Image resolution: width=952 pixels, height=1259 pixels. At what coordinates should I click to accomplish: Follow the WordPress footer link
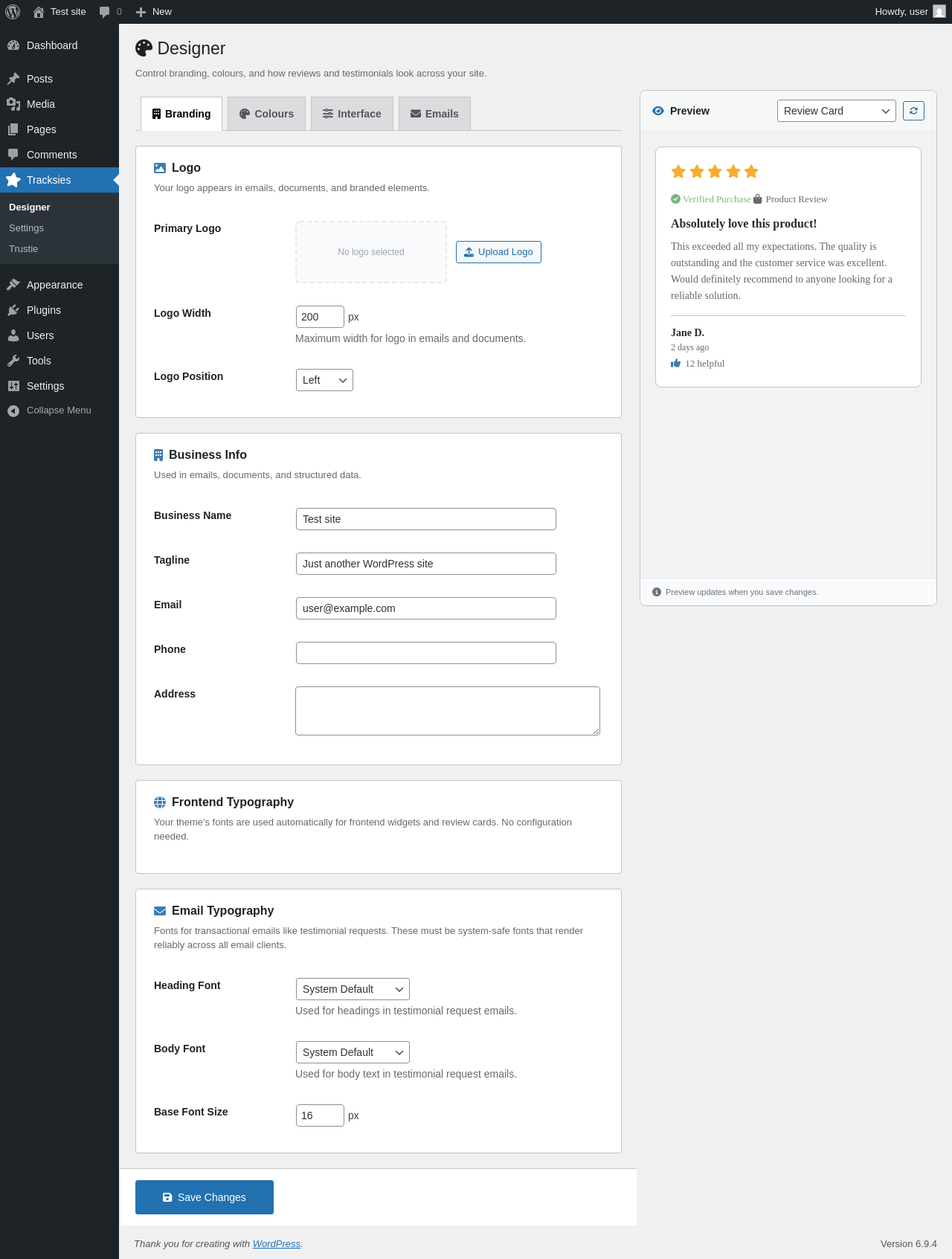[x=277, y=1243]
